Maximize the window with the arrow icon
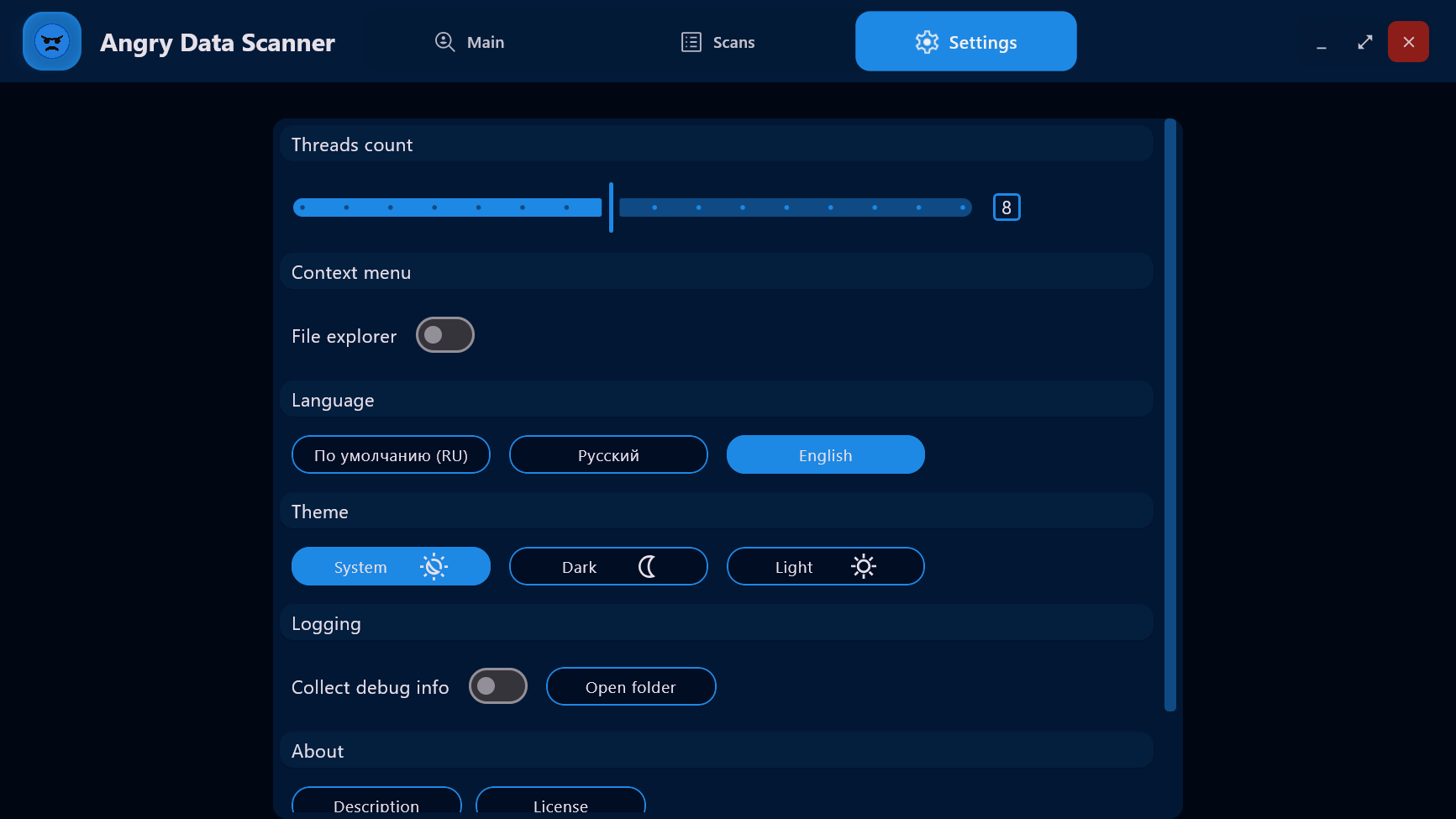 point(1364,42)
